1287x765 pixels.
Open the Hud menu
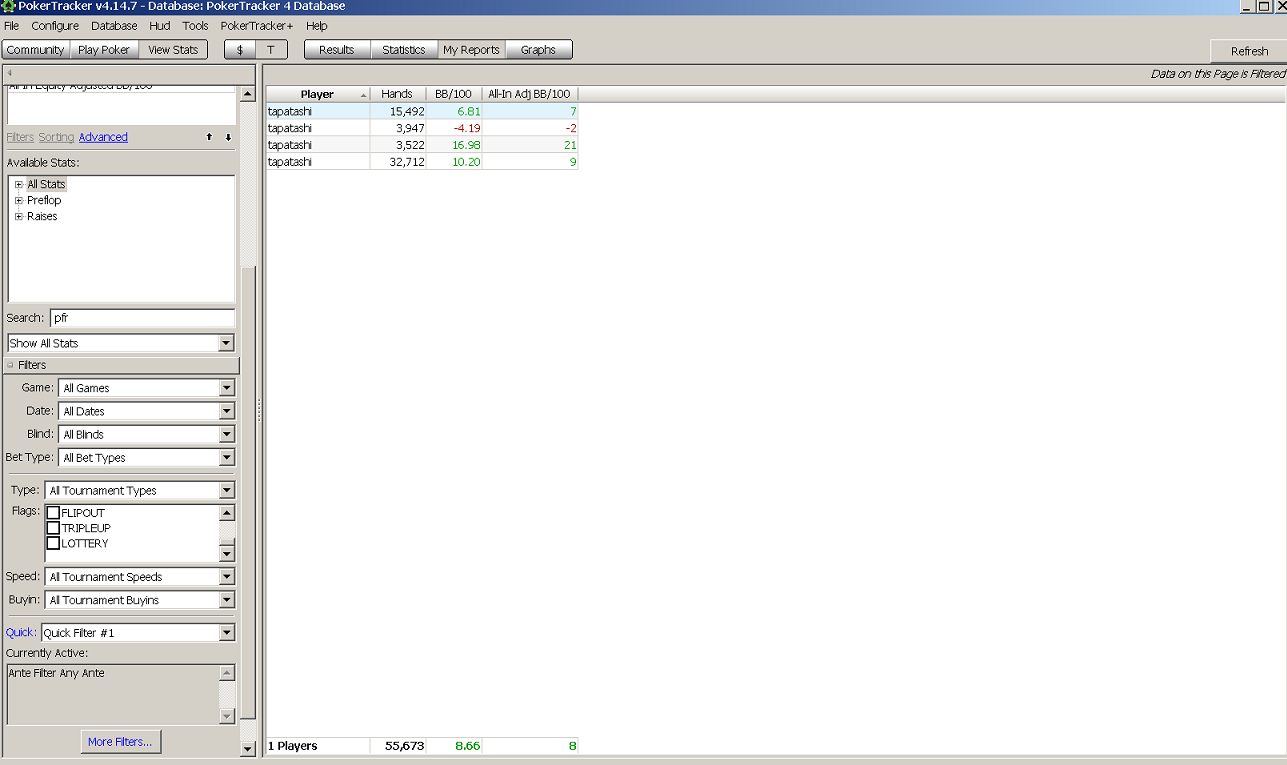click(x=160, y=26)
